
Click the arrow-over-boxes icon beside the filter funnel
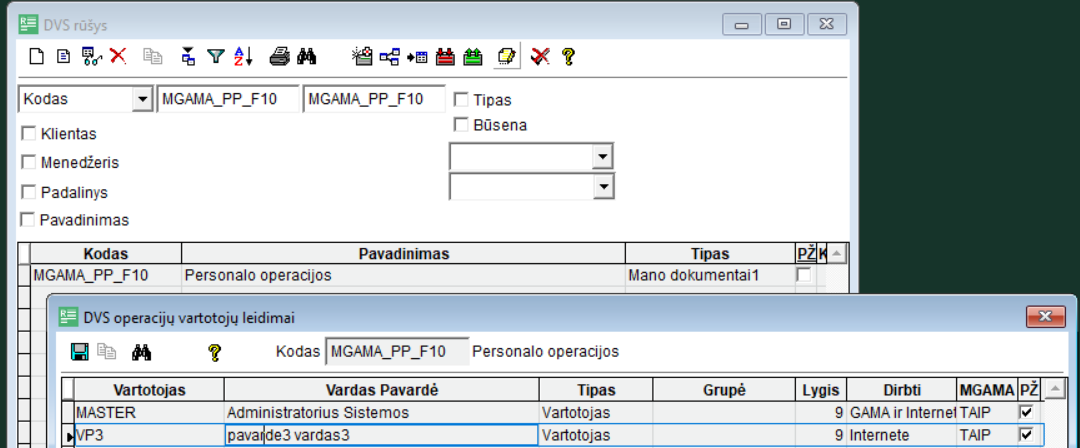coord(188,57)
